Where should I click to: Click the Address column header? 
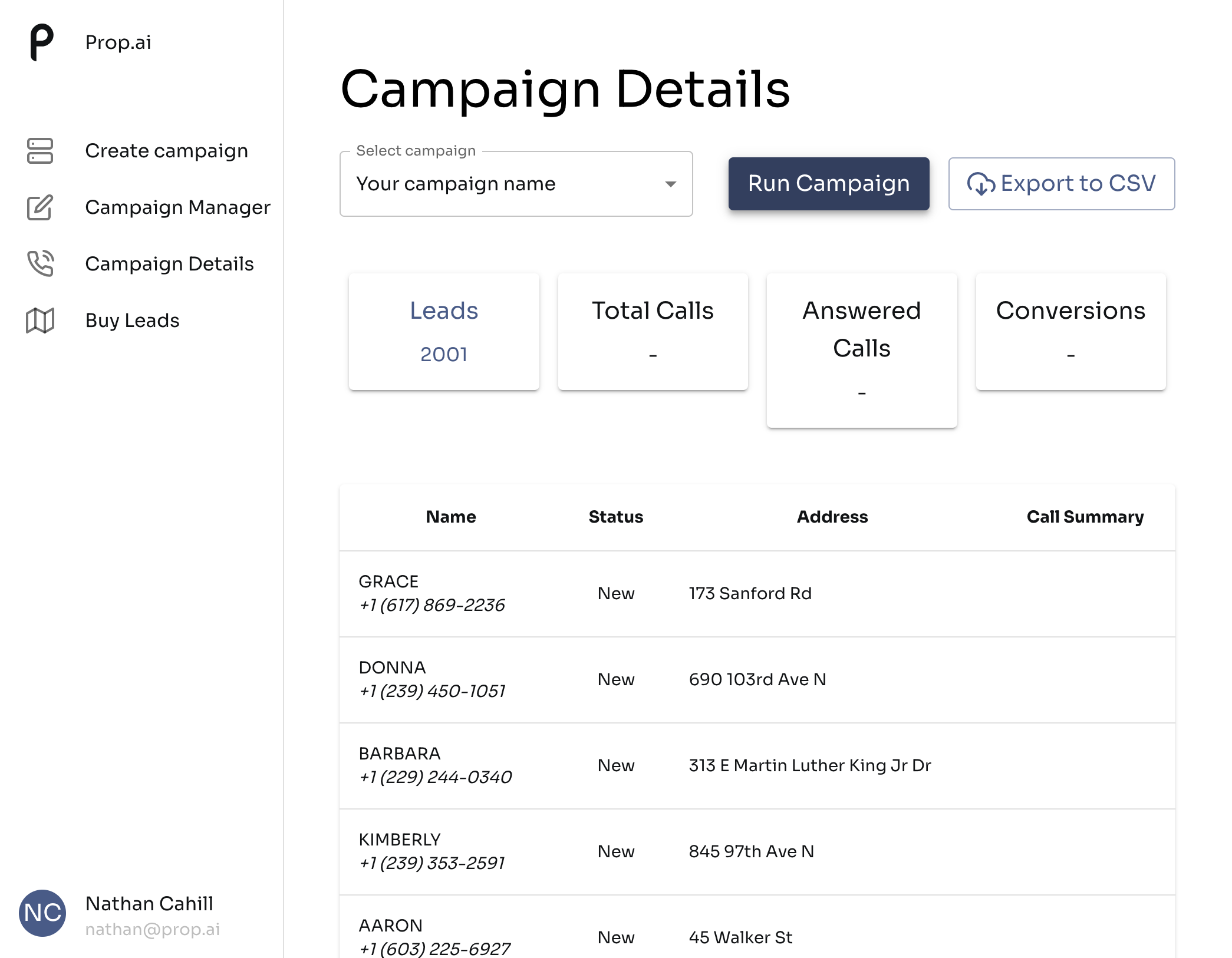[832, 517]
